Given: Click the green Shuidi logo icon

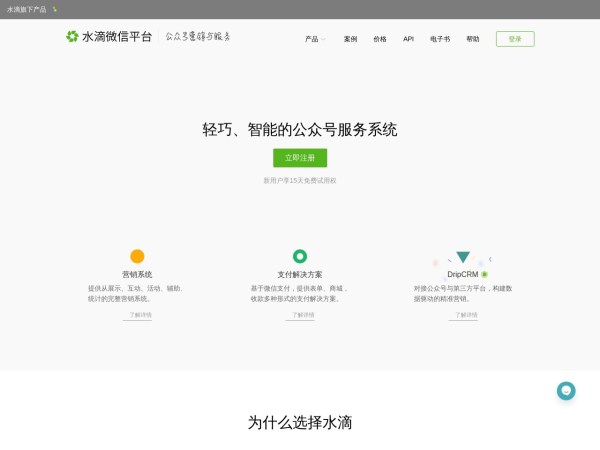Looking at the screenshot, I should pyautogui.click(x=72, y=37).
